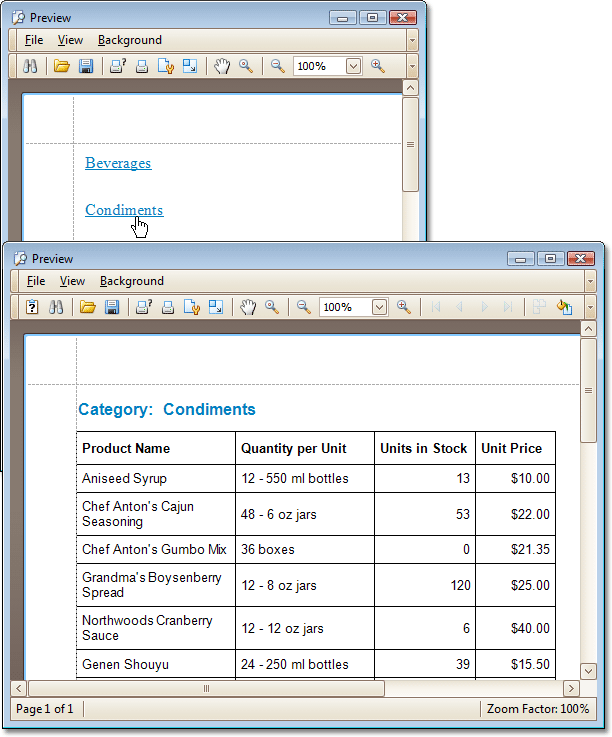Expand the lower toolbar overflow arrow
The width and height of the screenshot is (612, 737).
coord(590,307)
